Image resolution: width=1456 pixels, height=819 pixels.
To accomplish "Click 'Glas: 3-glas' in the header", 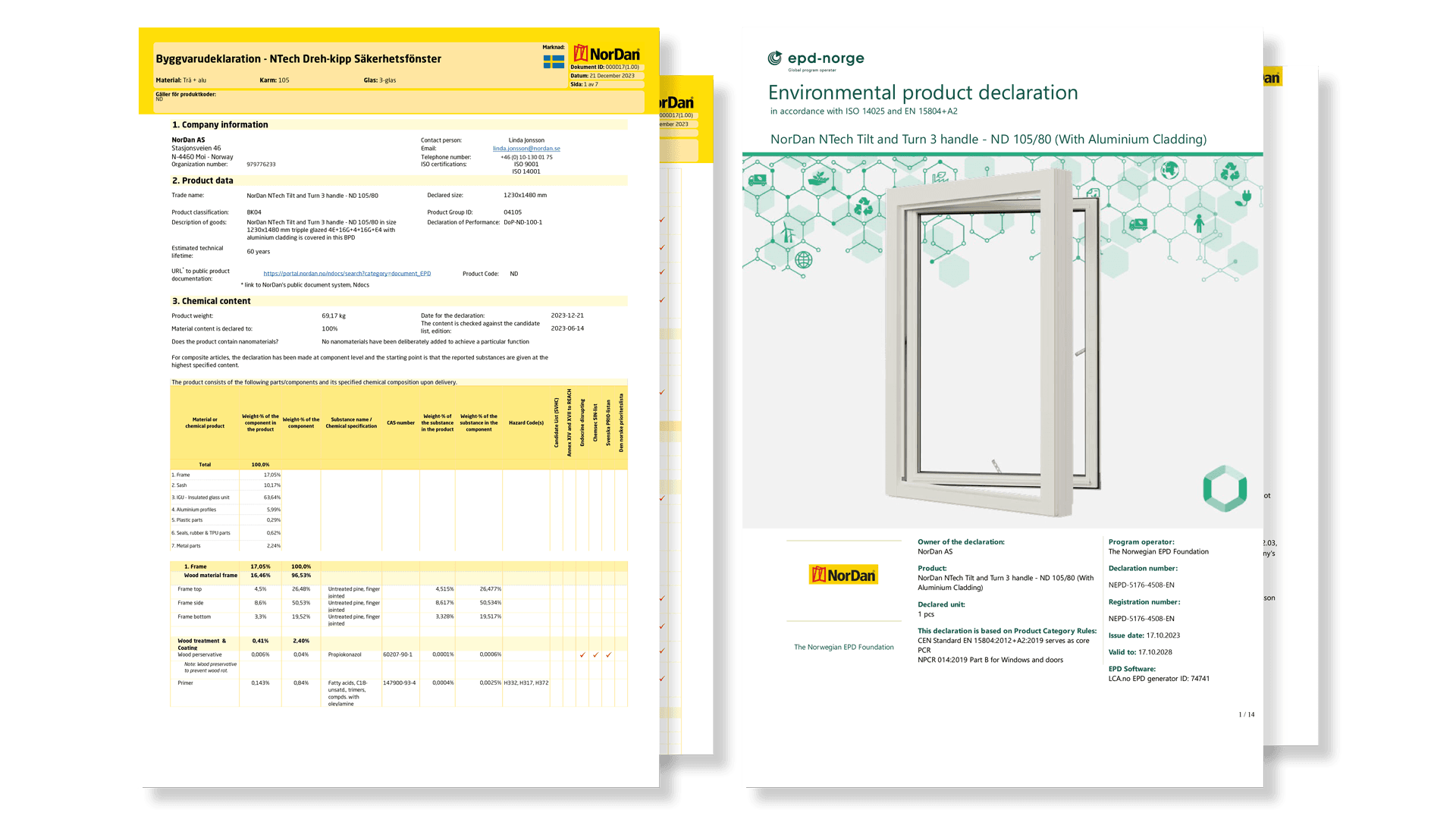I will coord(380,80).
